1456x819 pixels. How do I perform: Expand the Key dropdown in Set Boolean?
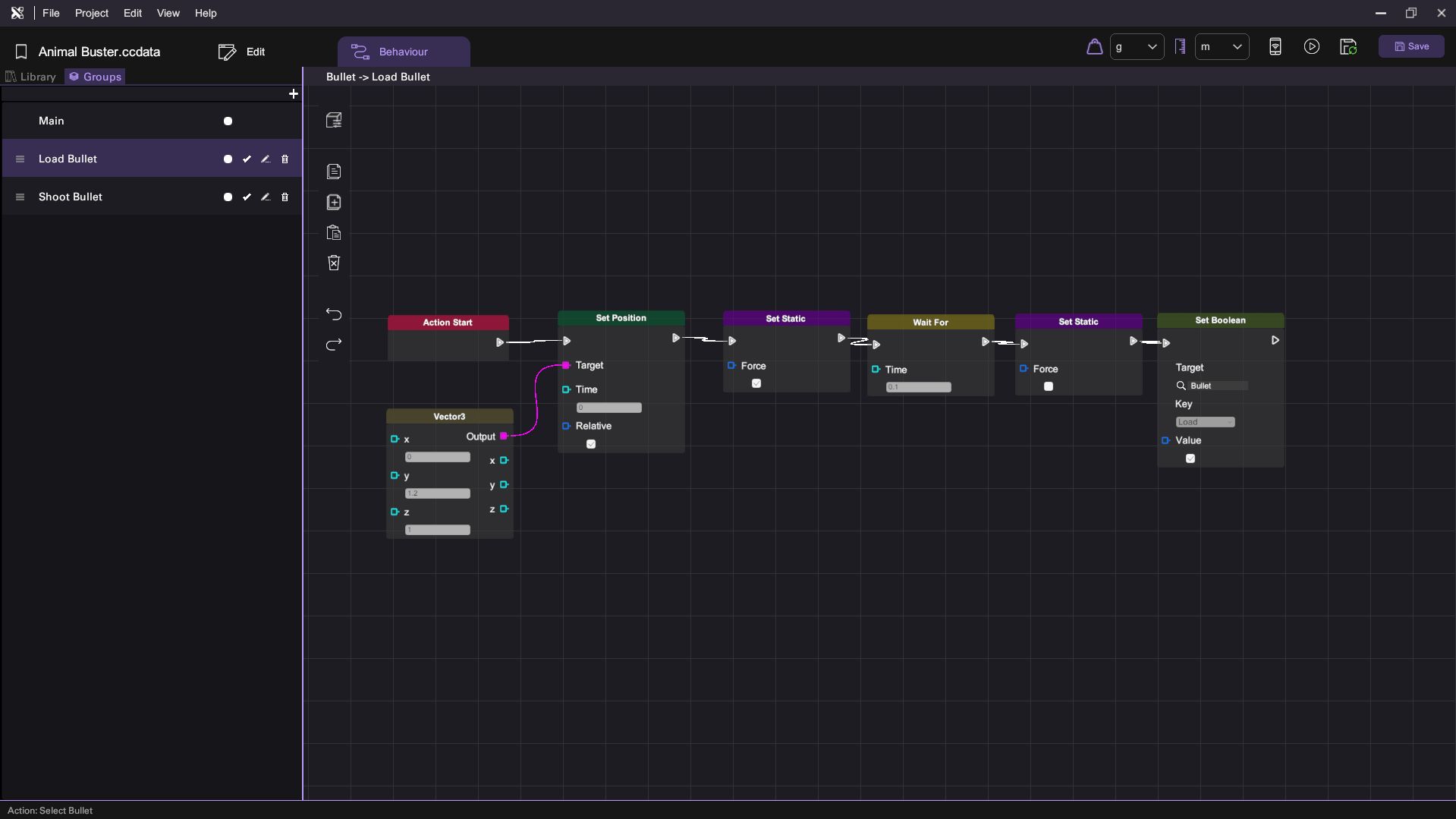coord(1205,423)
